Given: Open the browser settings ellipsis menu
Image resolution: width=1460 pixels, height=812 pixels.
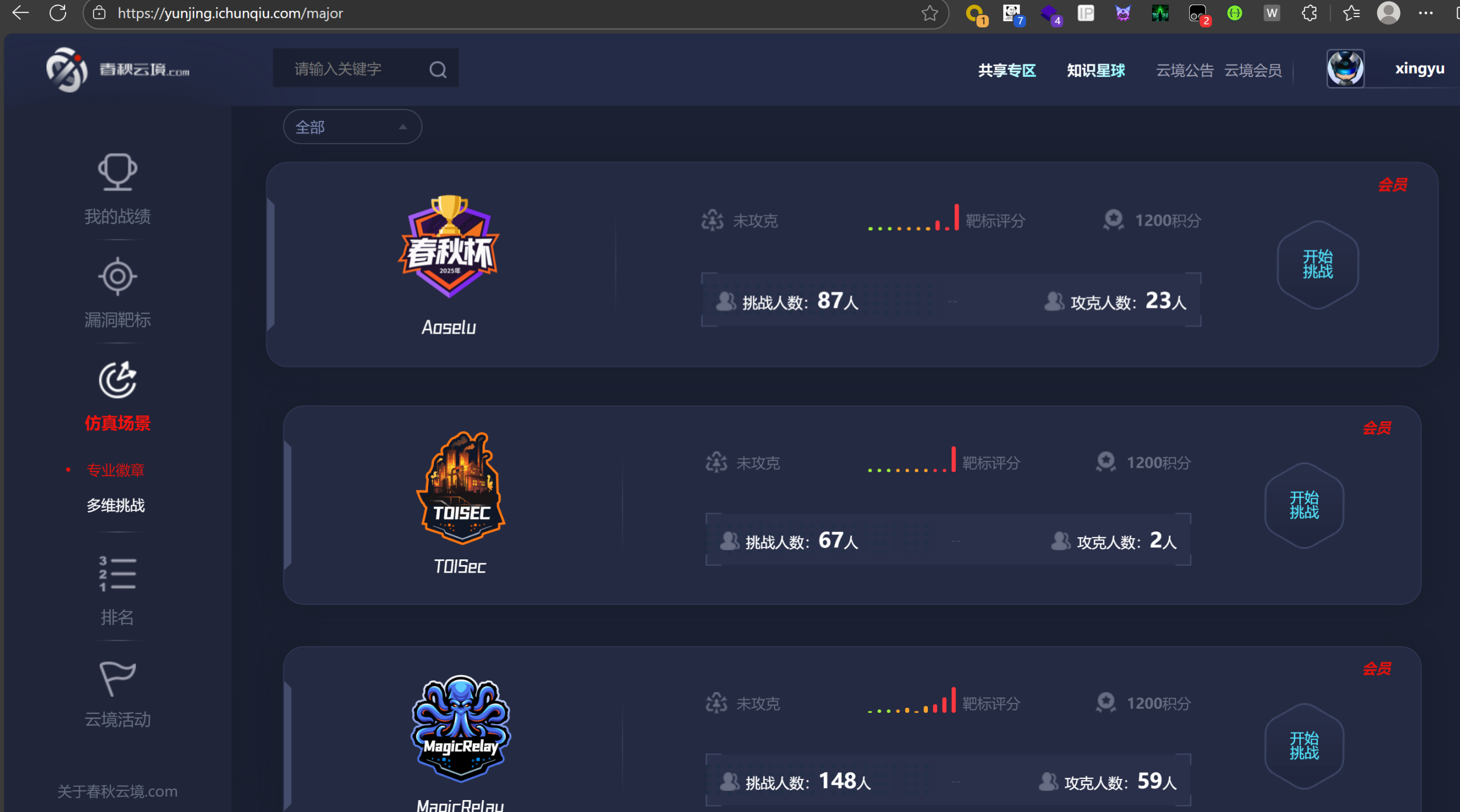Looking at the screenshot, I should click(1426, 13).
